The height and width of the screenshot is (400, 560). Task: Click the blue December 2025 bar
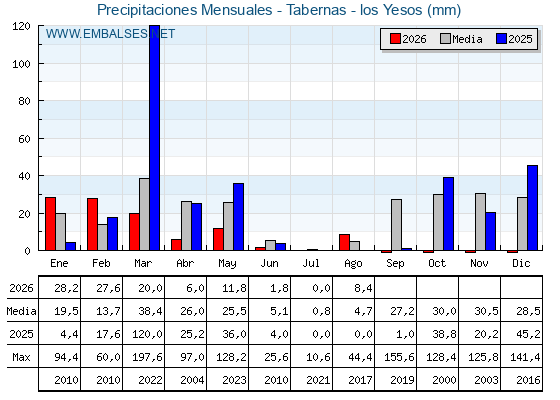pyautogui.click(x=532, y=208)
